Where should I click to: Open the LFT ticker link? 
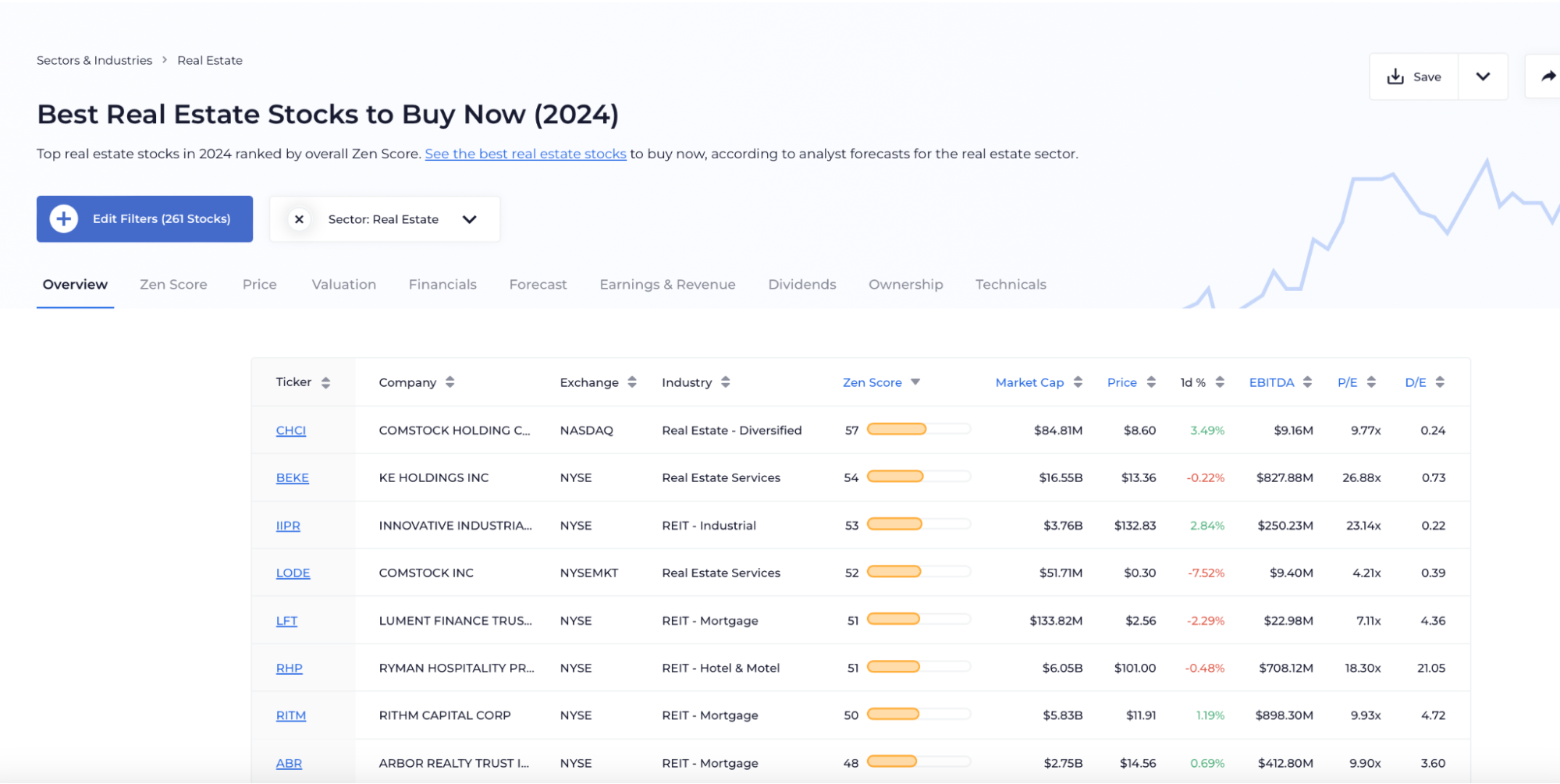point(286,621)
